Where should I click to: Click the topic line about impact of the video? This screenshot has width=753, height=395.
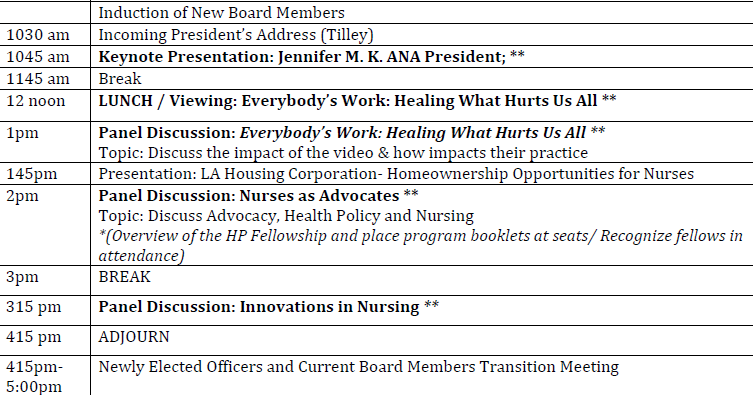(x=343, y=153)
